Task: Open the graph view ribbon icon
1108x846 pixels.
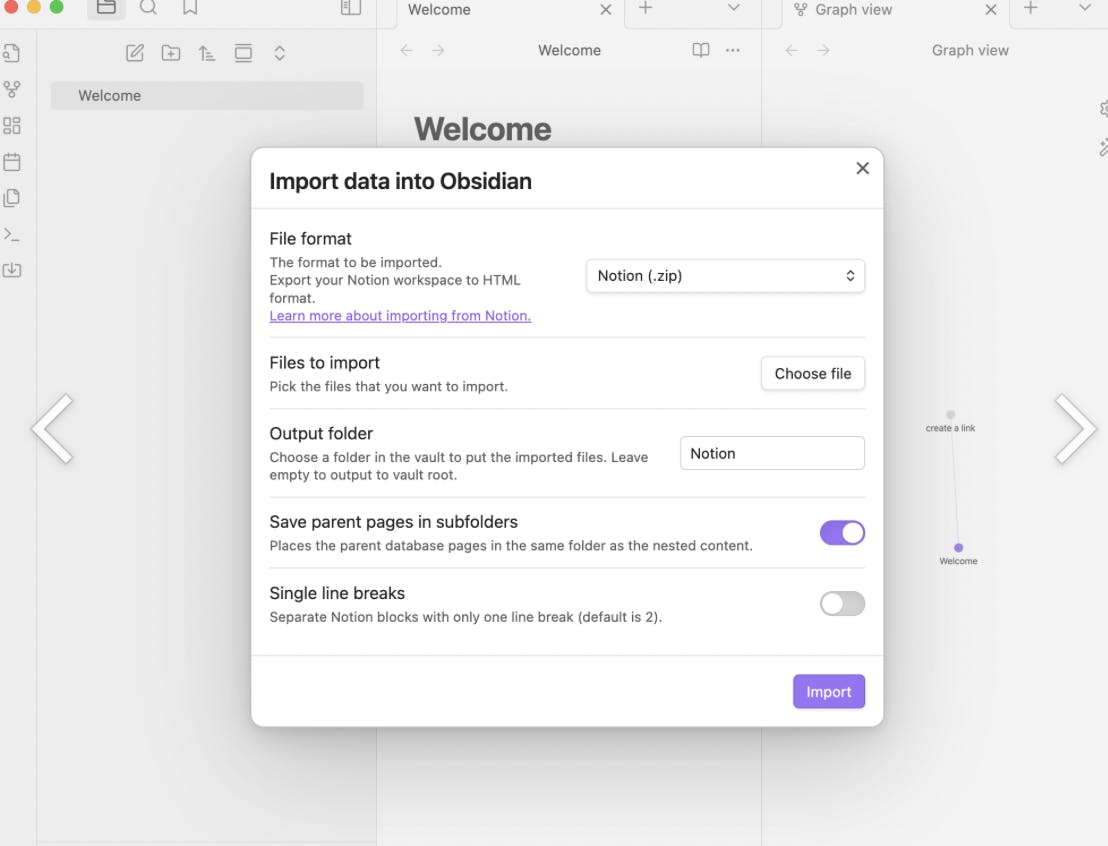Action: pyautogui.click(x=12, y=90)
